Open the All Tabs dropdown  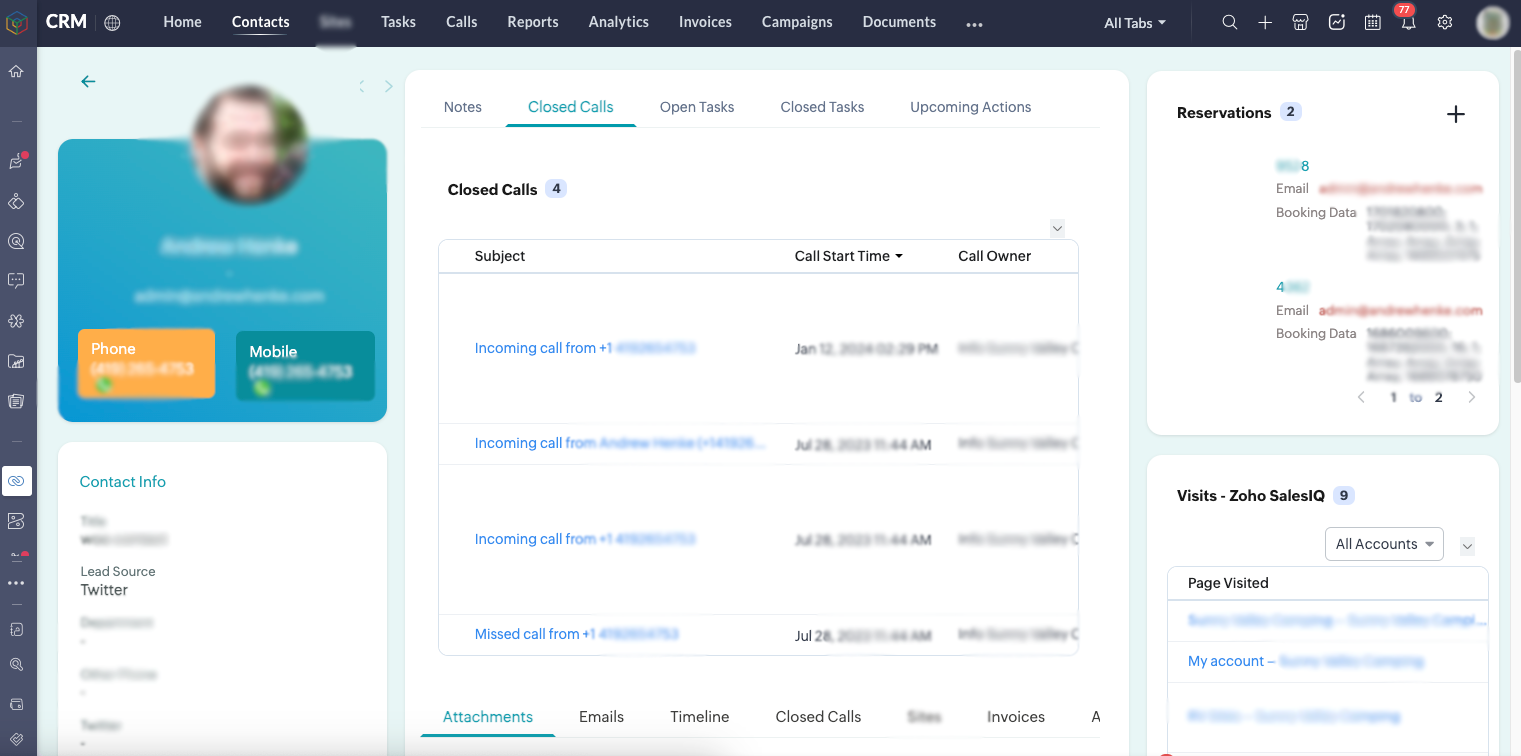[x=1133, y=22]
